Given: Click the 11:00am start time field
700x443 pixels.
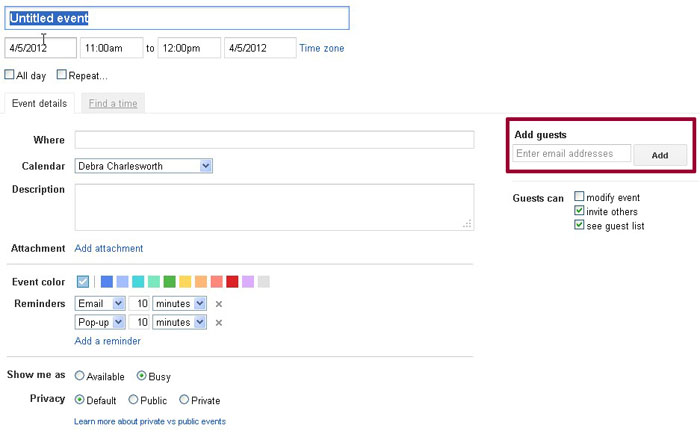Looking at the screenshot, I should coord(112,48).
